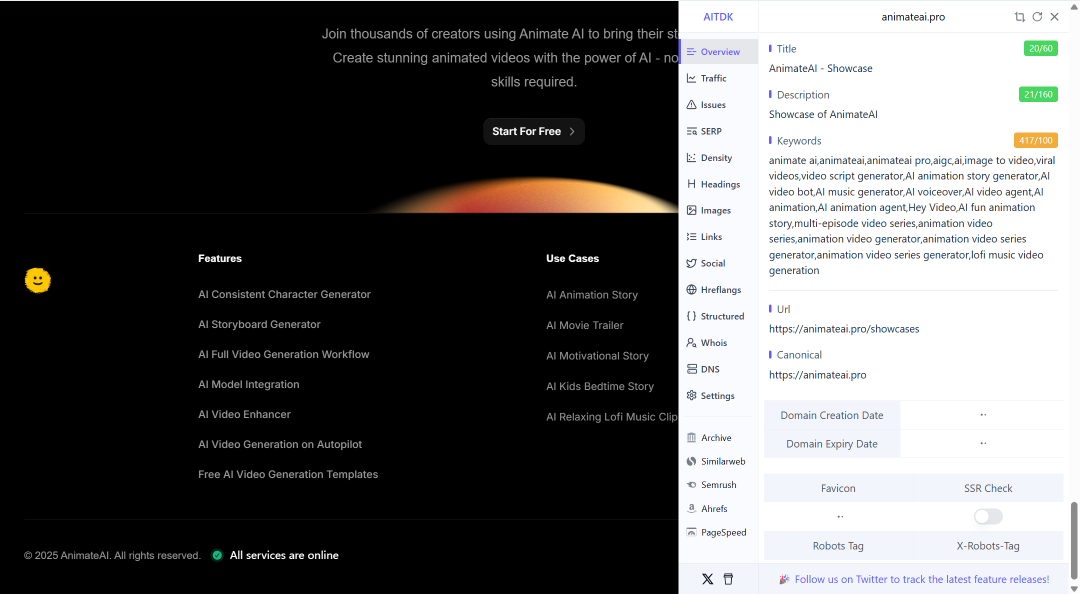The image size is (1080, 594).
Task: Click All services are online status link
Action: coord(284,555)
